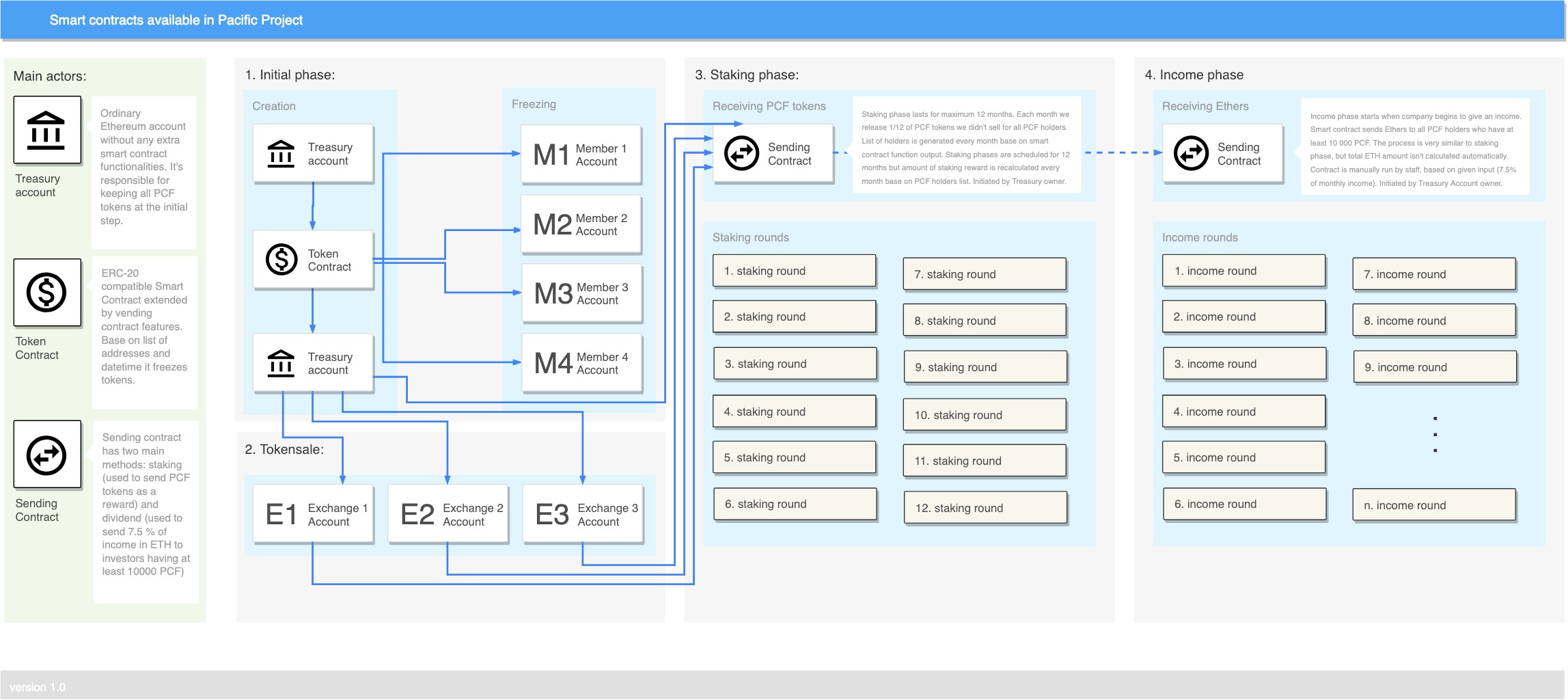Viewport: 1568px width, 700px height.
Task: Select the '1. staking round' box
Action: pos(795,271)
